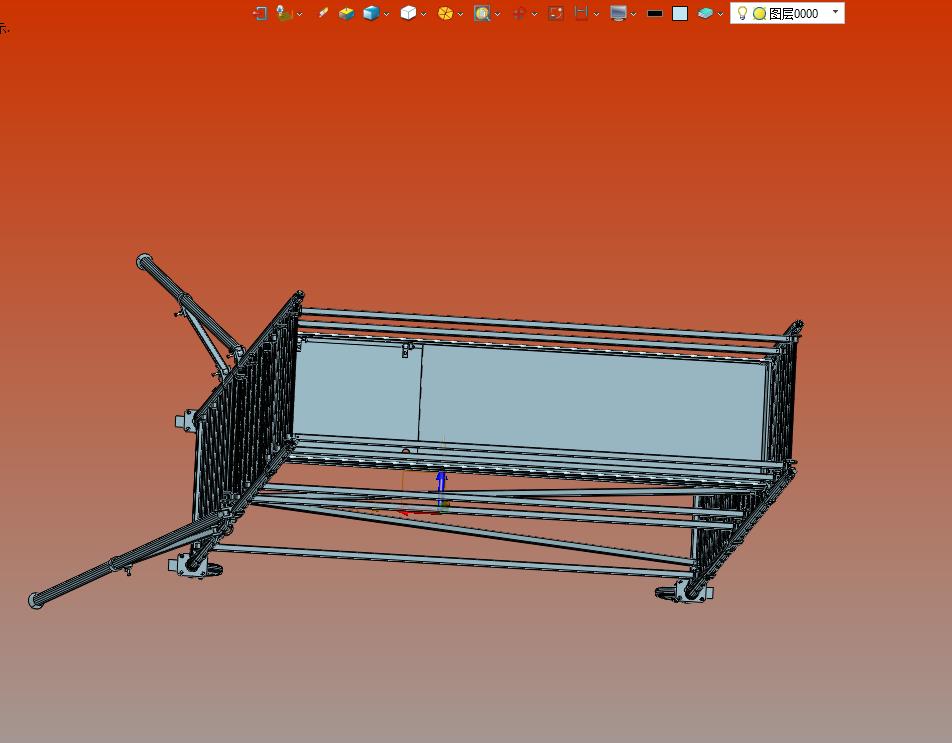This screenshot has width=952, height=743.
Task: Click the blue Z-axis arrow of triad
Action: (441, 486)
